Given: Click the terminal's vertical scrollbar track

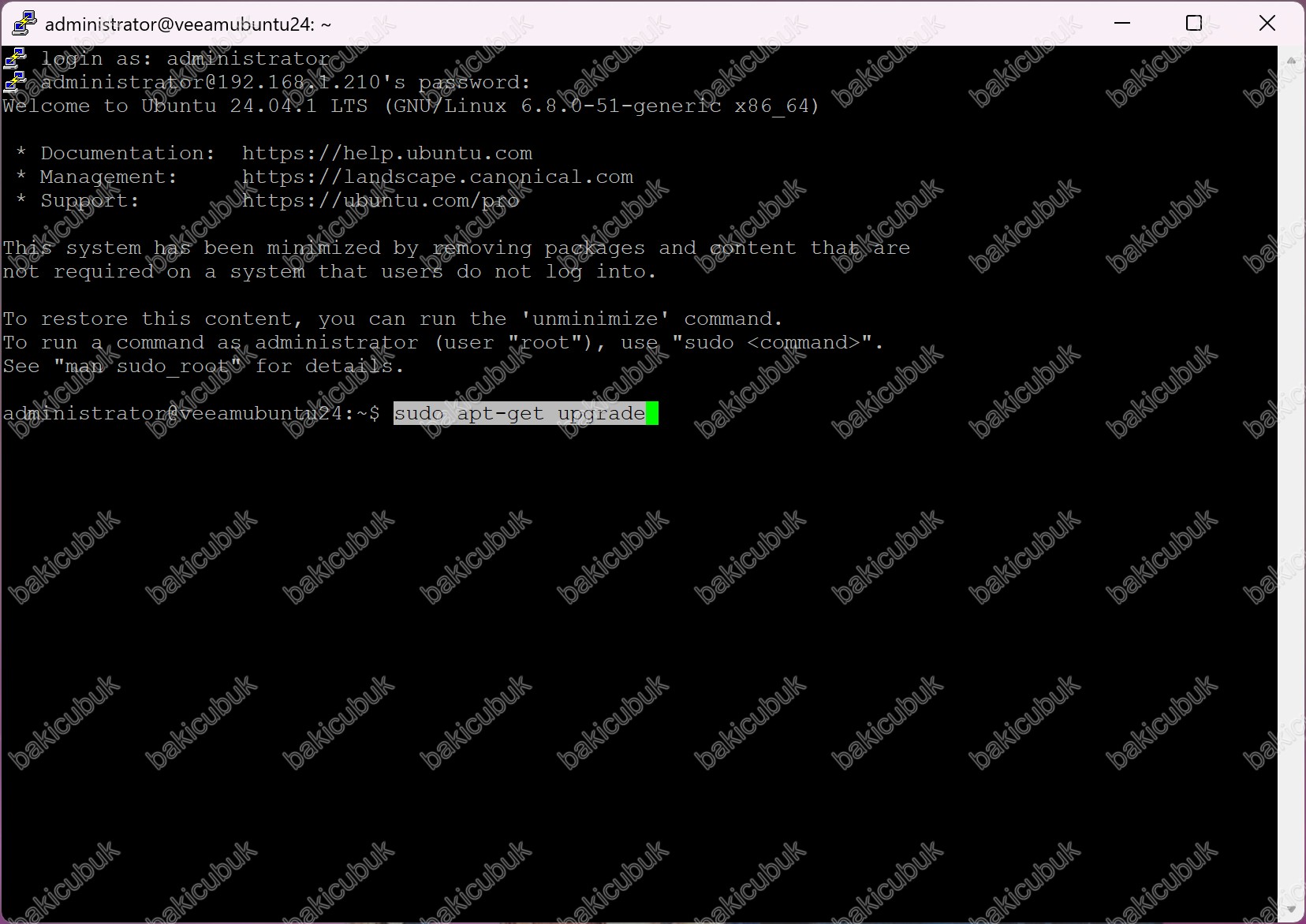Looking at the screenshot, I should [x=1291, y=485].
